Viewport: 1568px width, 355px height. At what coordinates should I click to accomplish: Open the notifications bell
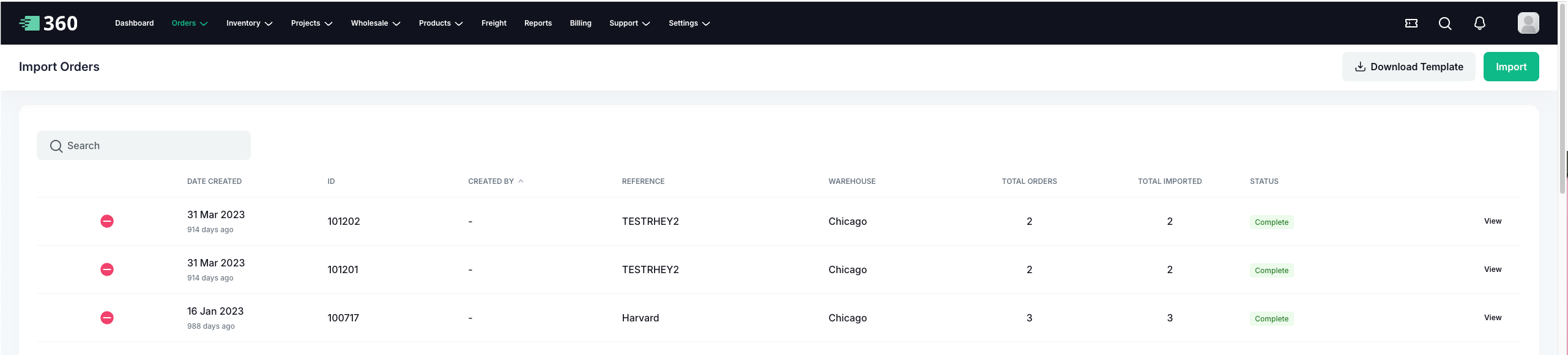coord(1479,23)
